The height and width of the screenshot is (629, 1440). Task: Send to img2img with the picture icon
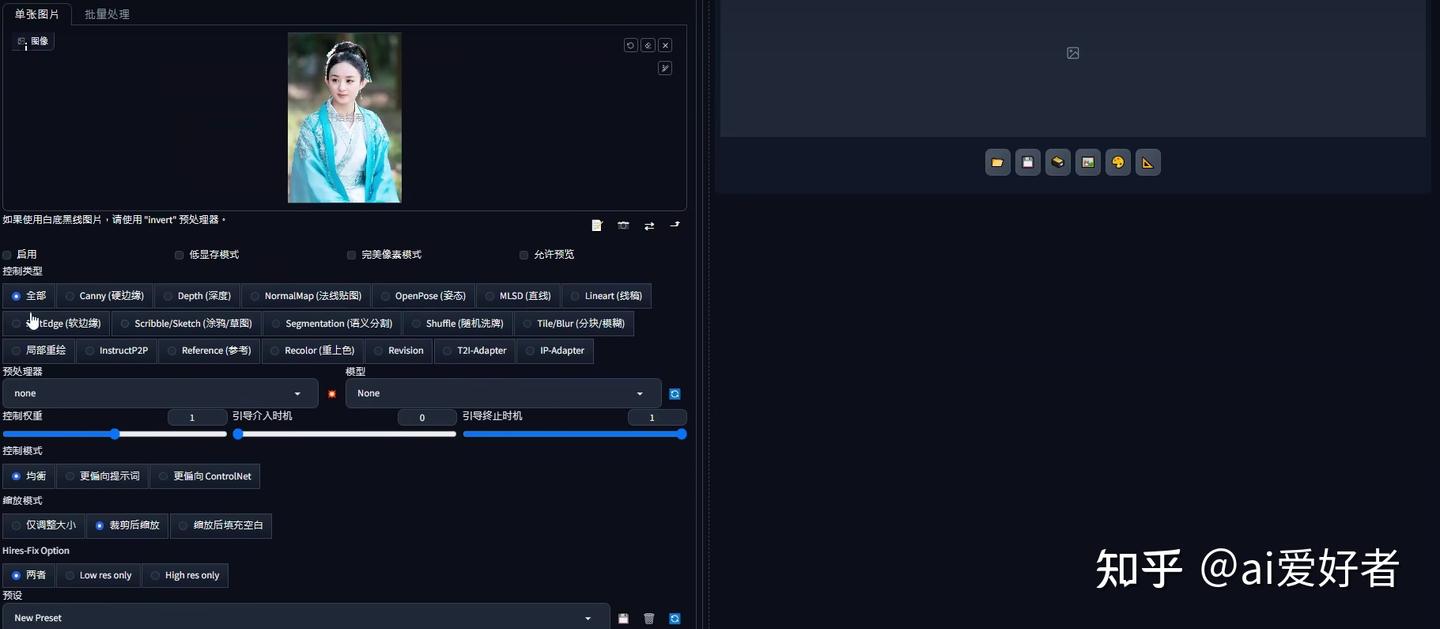[x=1088, y=162]
